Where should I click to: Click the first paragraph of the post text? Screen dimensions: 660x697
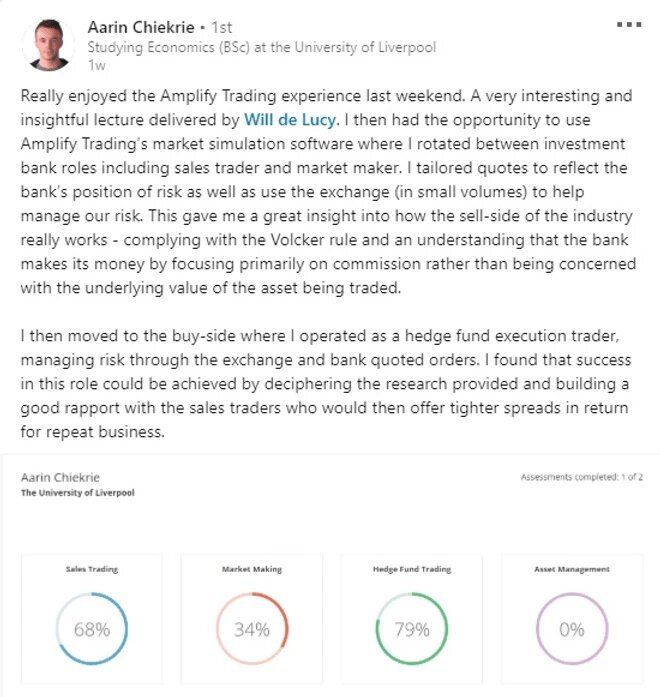point(328,192)
